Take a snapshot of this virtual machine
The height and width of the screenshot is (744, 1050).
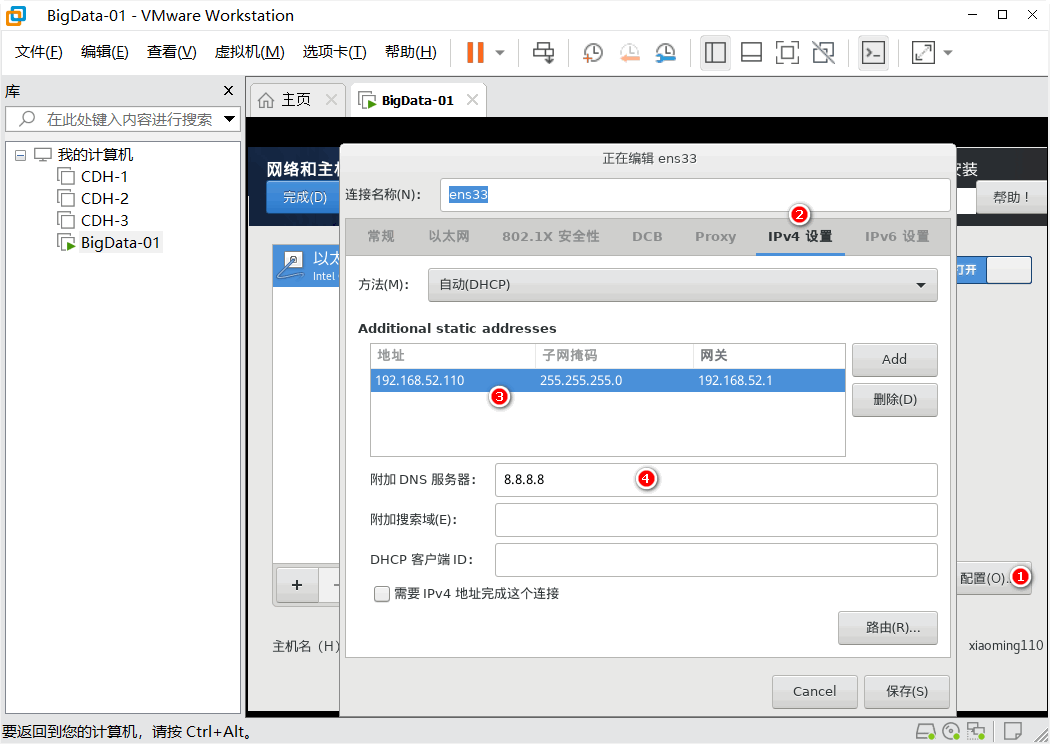[x=592, y=52]
